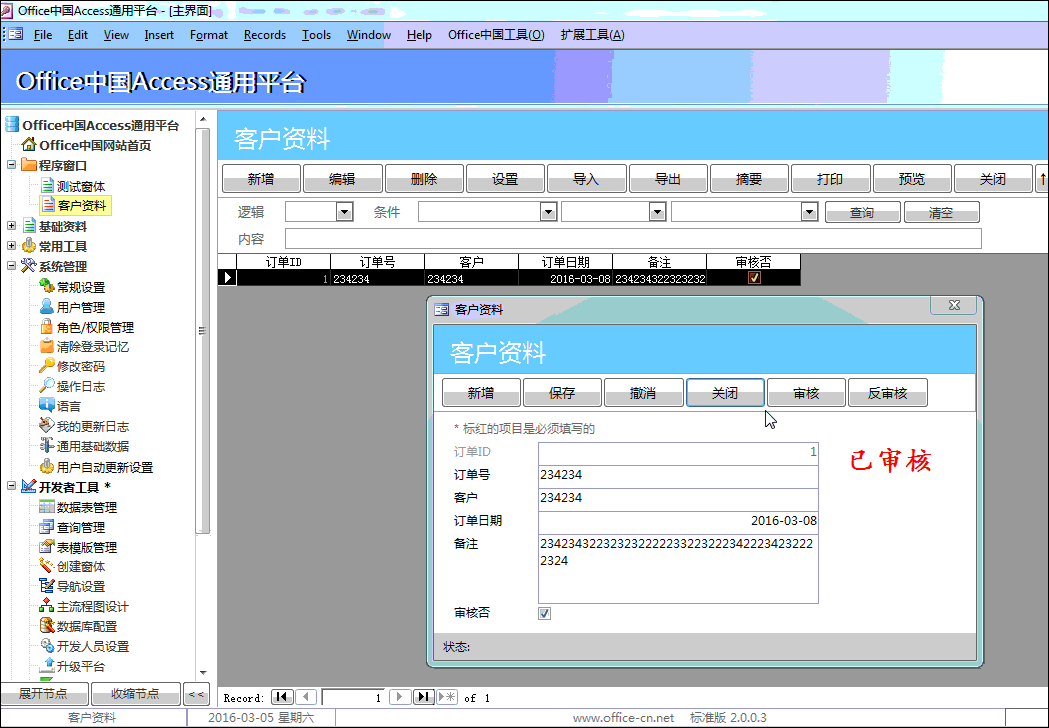
Task: Click the 查询 button
Action: (862, 212)
